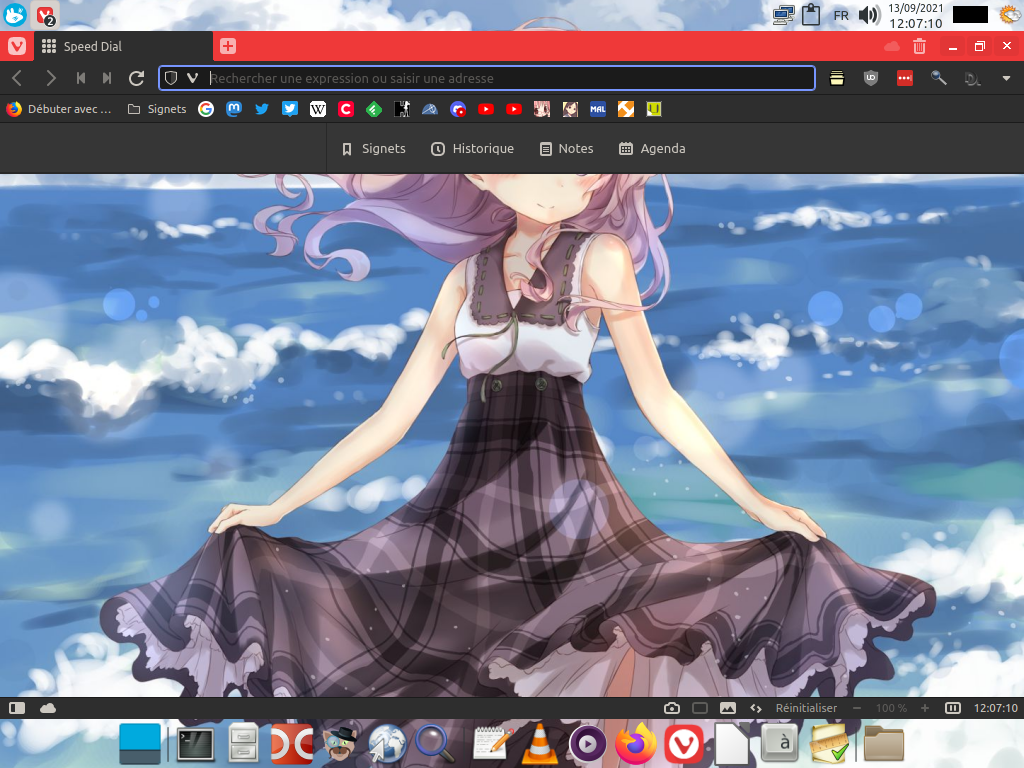Open the Twitter bird bookmark
The image size is (1024, 768).
point(262,109)
